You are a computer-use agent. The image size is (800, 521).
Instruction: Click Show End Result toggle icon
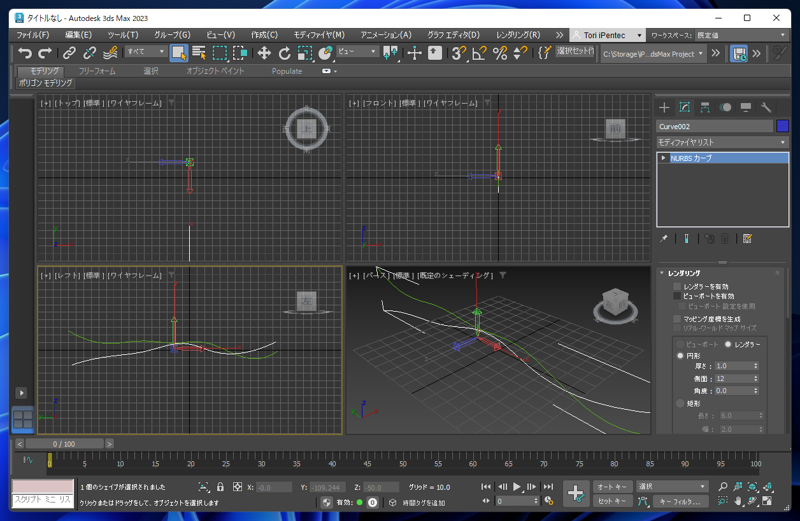[686, 238]
